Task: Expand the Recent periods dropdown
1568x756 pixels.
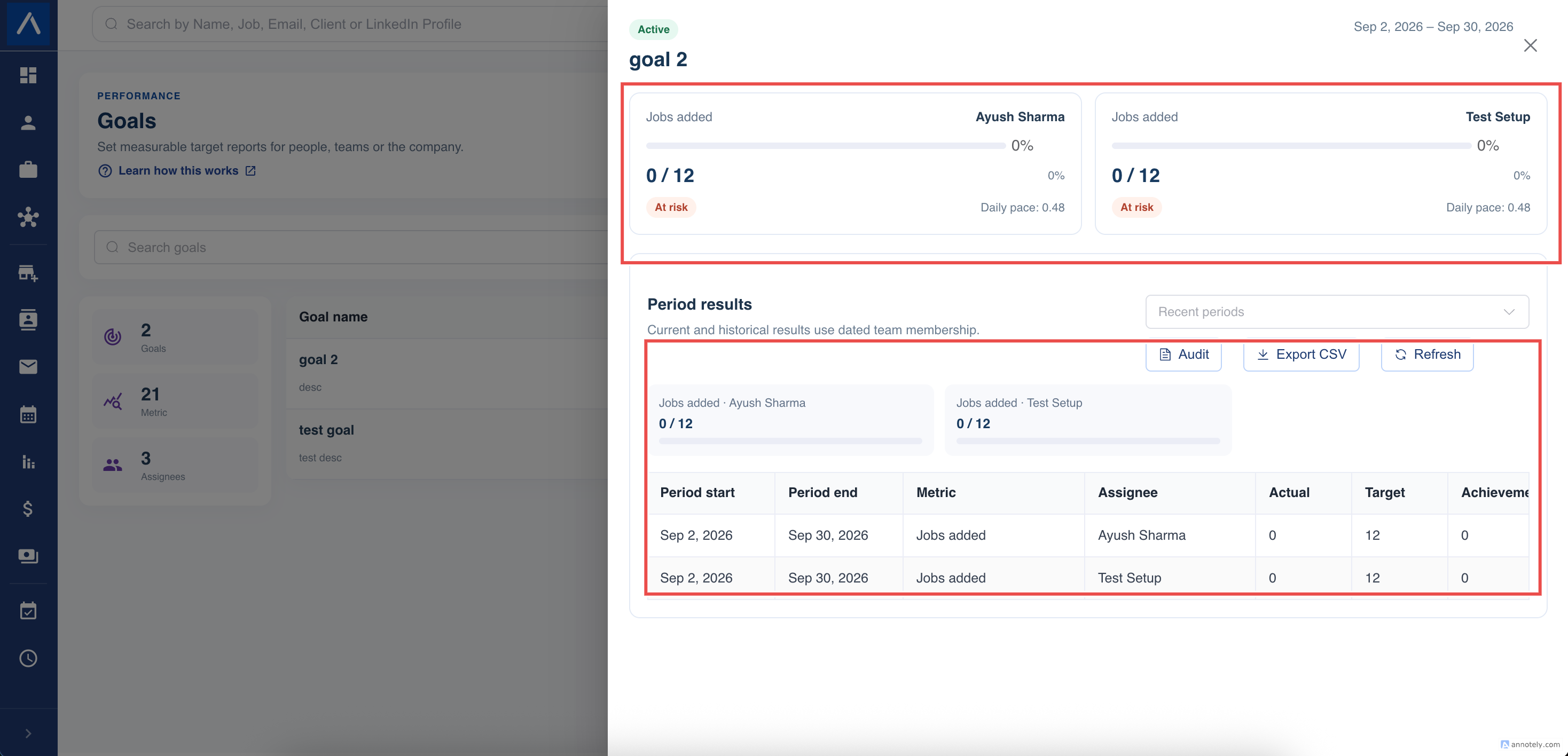Action: [x=1337, y=312]
